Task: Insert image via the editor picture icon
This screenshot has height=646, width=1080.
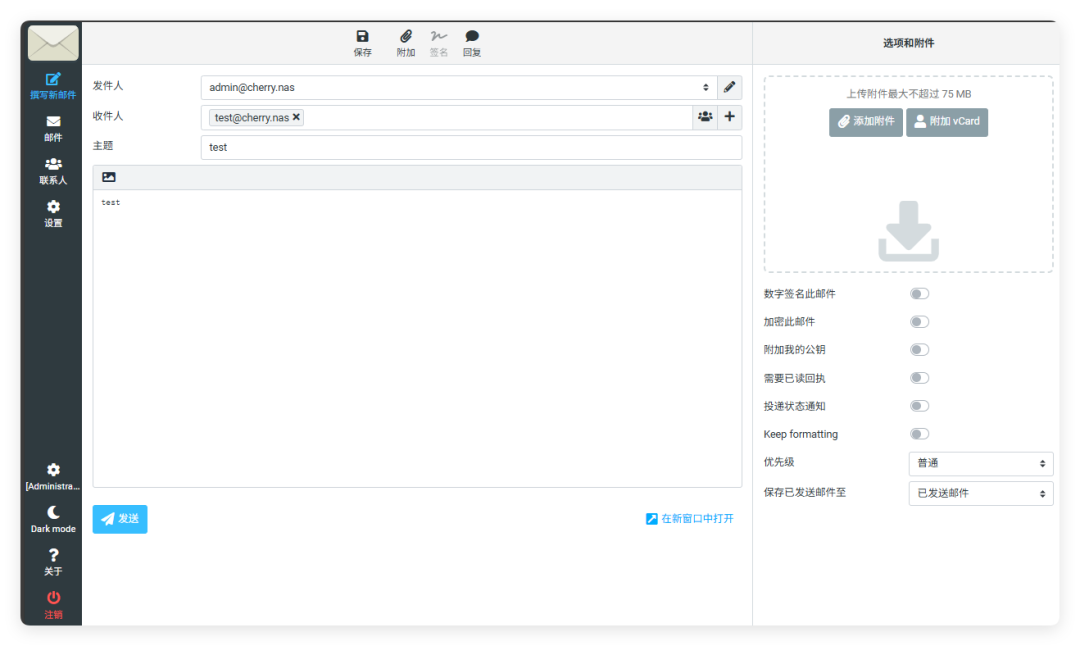Action: pos(109,177)
